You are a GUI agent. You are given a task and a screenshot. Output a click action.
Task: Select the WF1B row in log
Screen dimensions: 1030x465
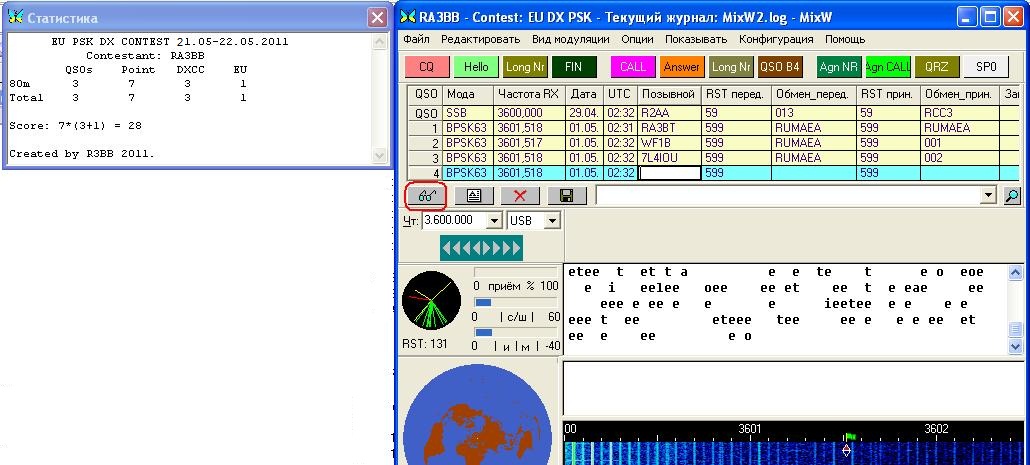click(668, 143)
